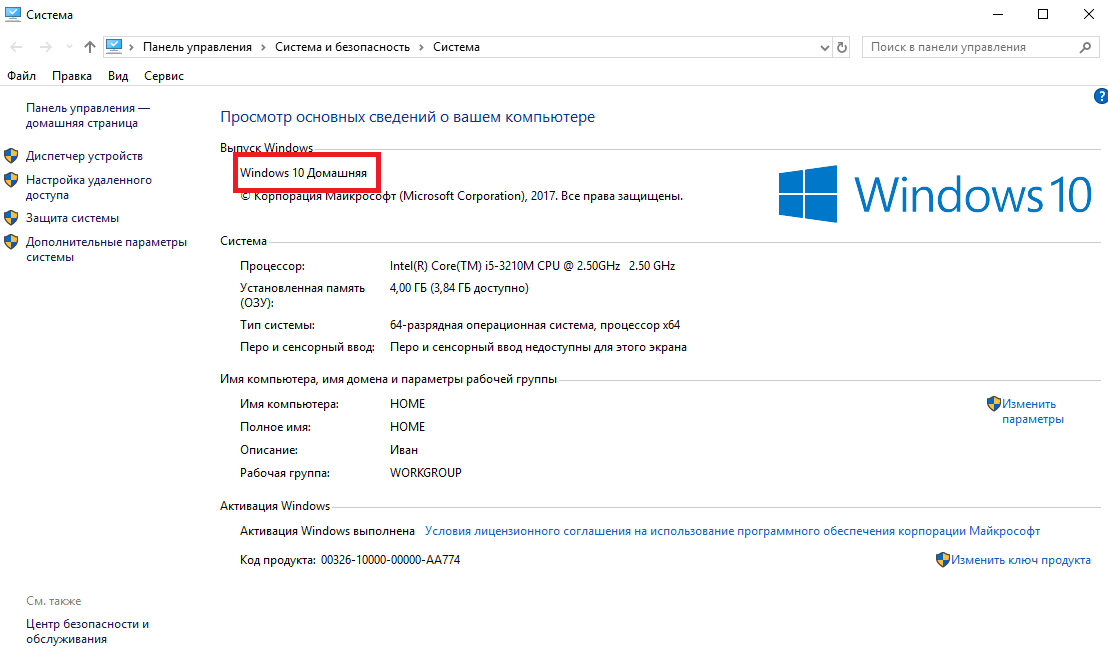The width and height of the screenshot is (1108, 664).
Task: Expand chevron after Панель управления breadcrumb
Action: click(263, 47)
